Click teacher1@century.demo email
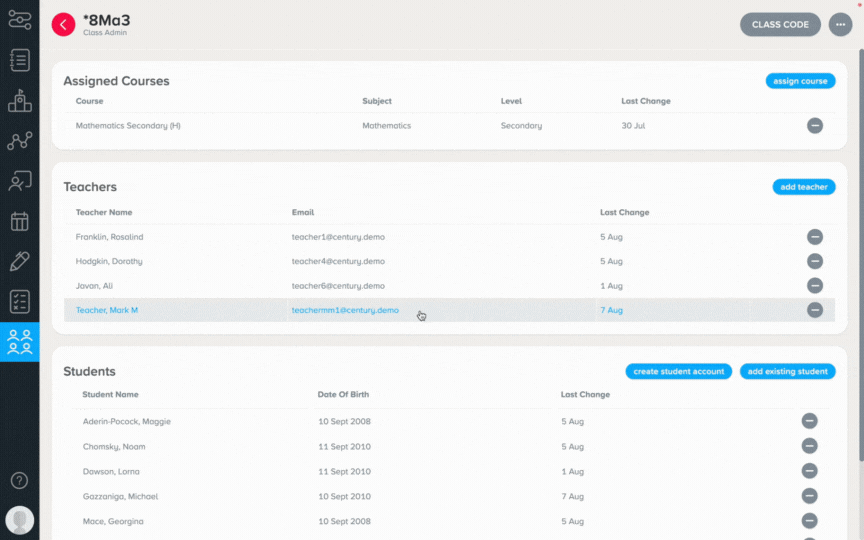Image resolution: width=864 pixels, height=540 pixels. pos(338,237)
